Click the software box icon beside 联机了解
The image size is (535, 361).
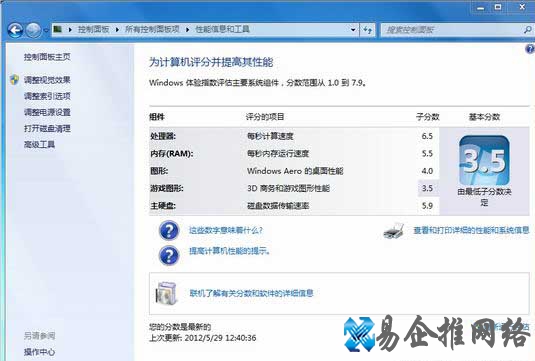coord(166,293)
